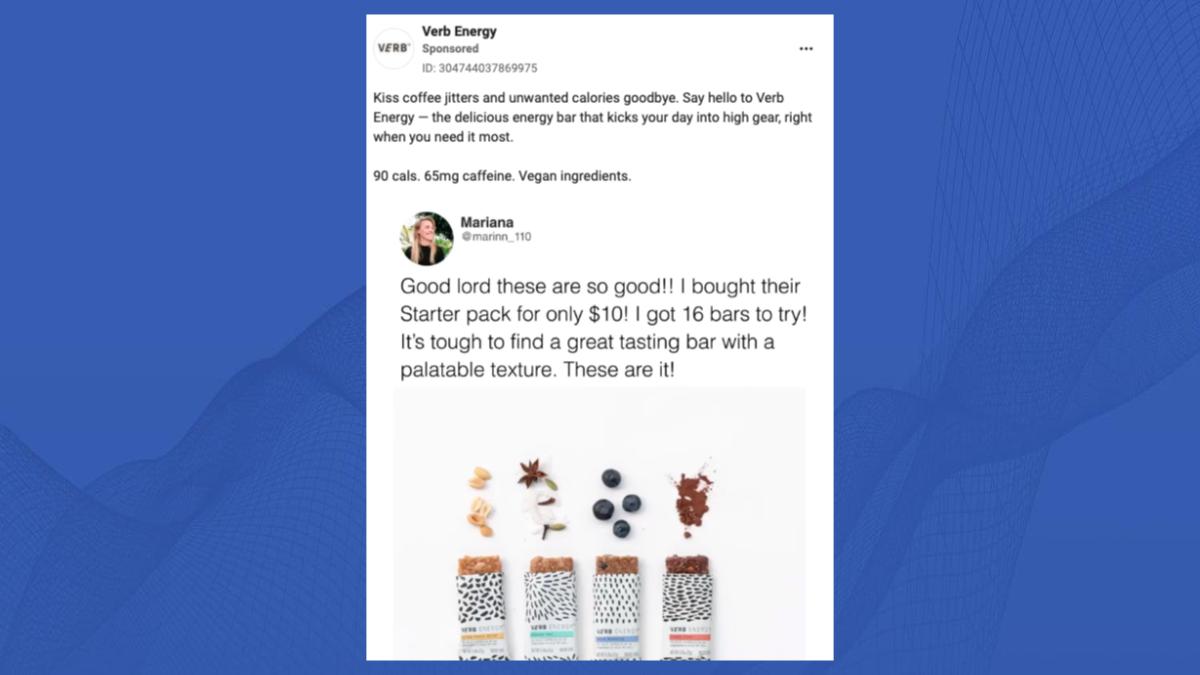Open the Verb Energy page name
The height and width of the screenshot is (675, 1200).
[459, 31]
